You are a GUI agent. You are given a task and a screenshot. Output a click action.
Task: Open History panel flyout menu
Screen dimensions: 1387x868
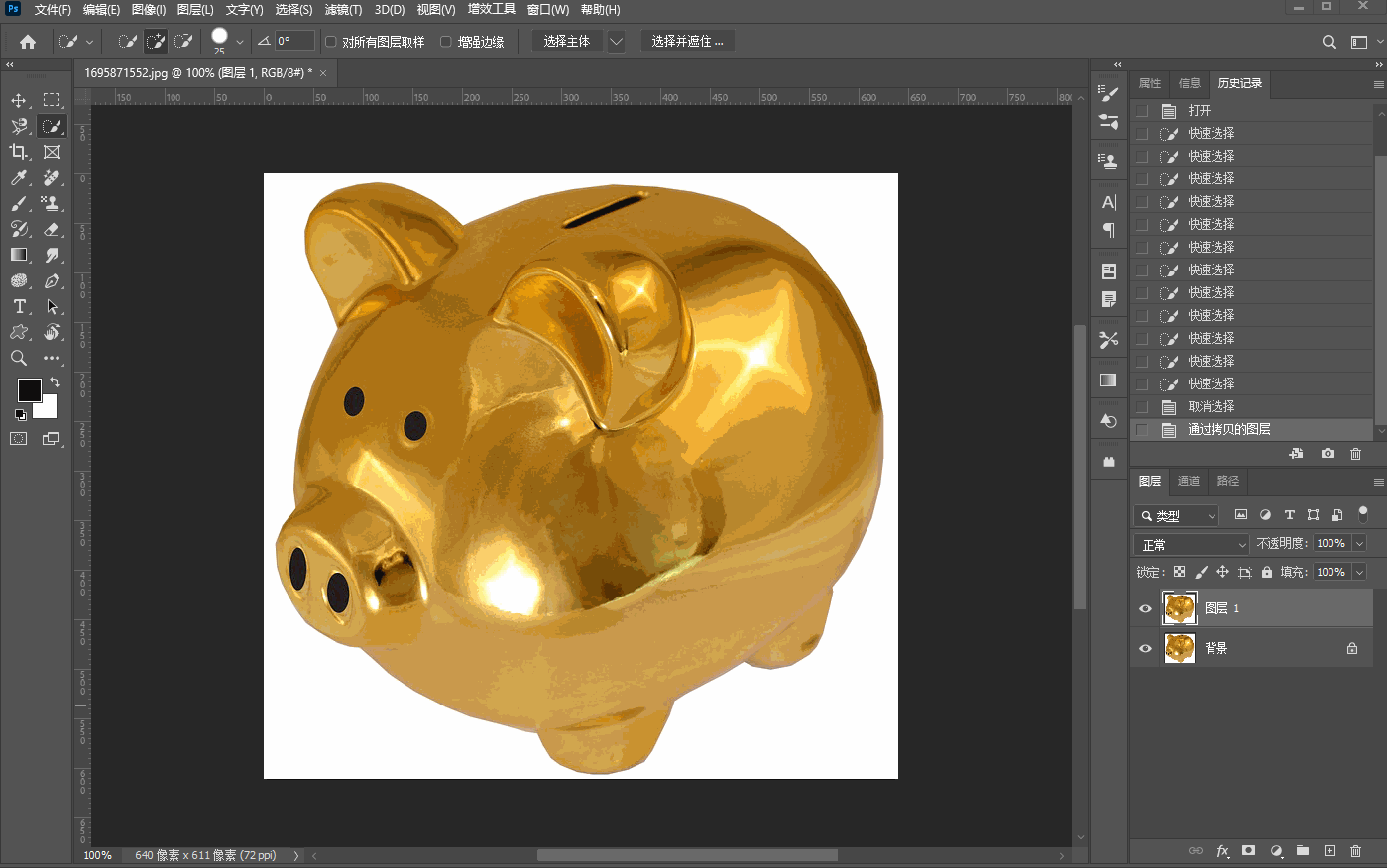point(1378,84)
